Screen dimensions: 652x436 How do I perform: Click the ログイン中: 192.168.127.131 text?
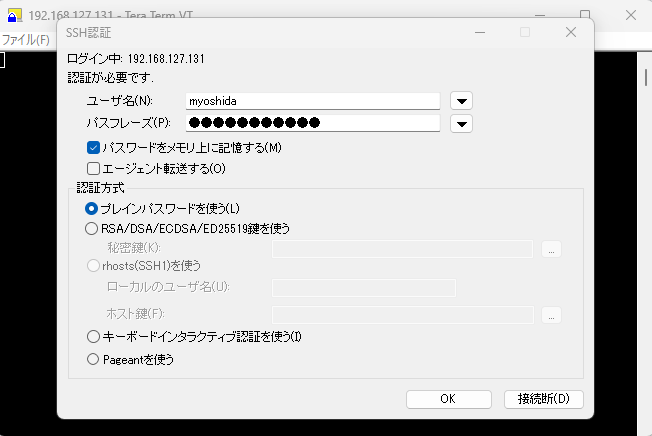tap(136, 59)
